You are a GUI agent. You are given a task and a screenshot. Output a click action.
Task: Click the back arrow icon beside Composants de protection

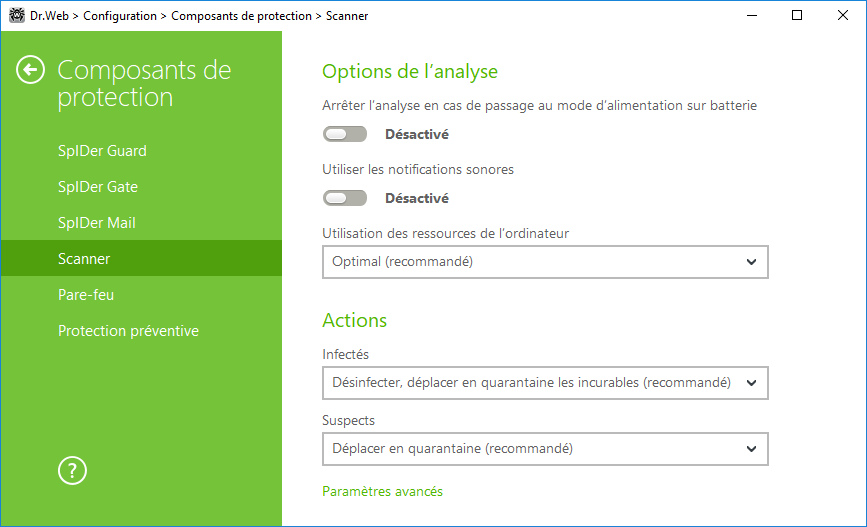coord(30,70)
